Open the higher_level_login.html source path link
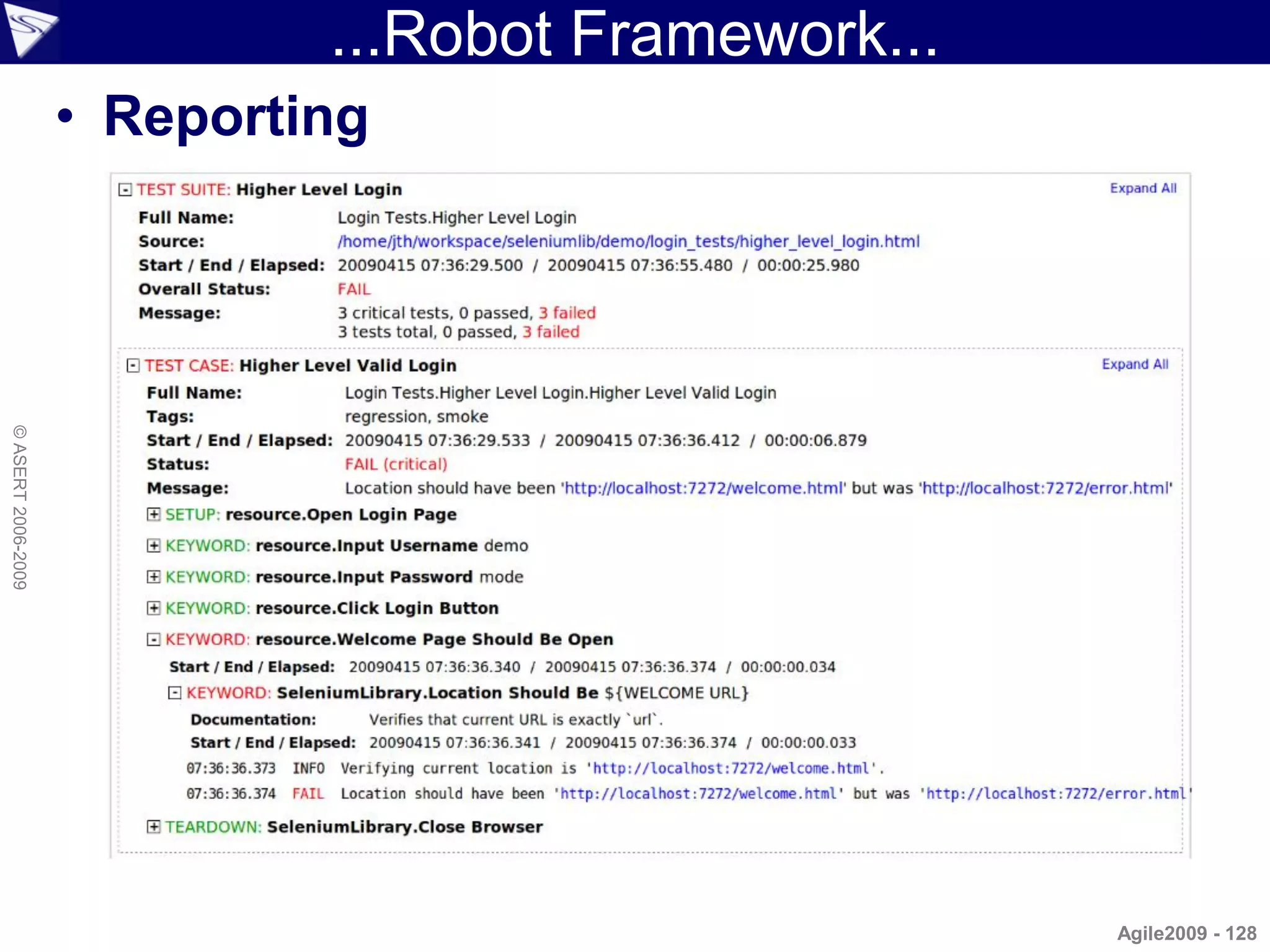This screenshot has height=952, width=1270. 628,242
